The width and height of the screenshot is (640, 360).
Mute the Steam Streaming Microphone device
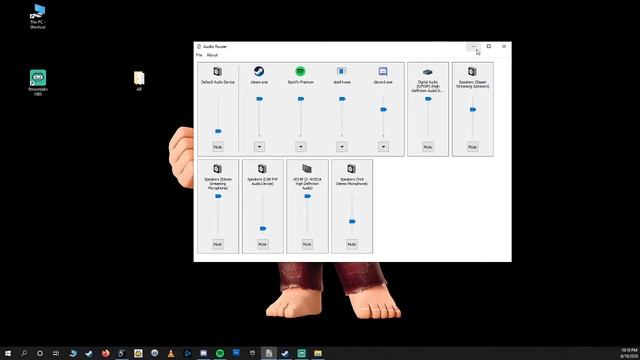click(218, 244)
